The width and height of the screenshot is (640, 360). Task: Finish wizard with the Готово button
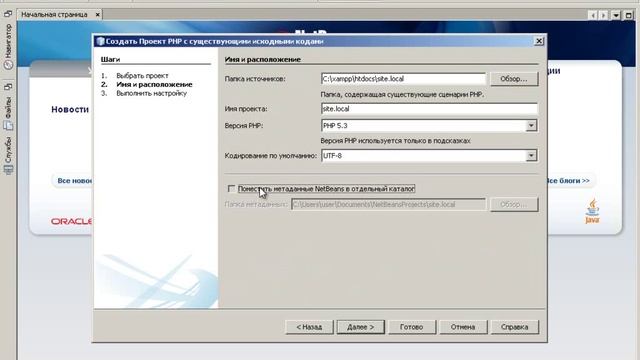click(412, 327)
